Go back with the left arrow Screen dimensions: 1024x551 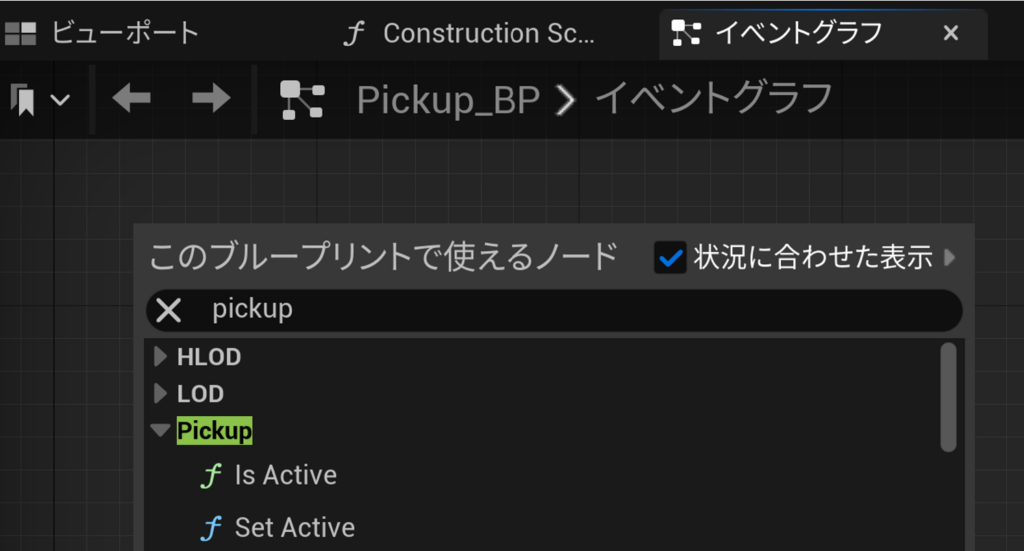[131, 99]
